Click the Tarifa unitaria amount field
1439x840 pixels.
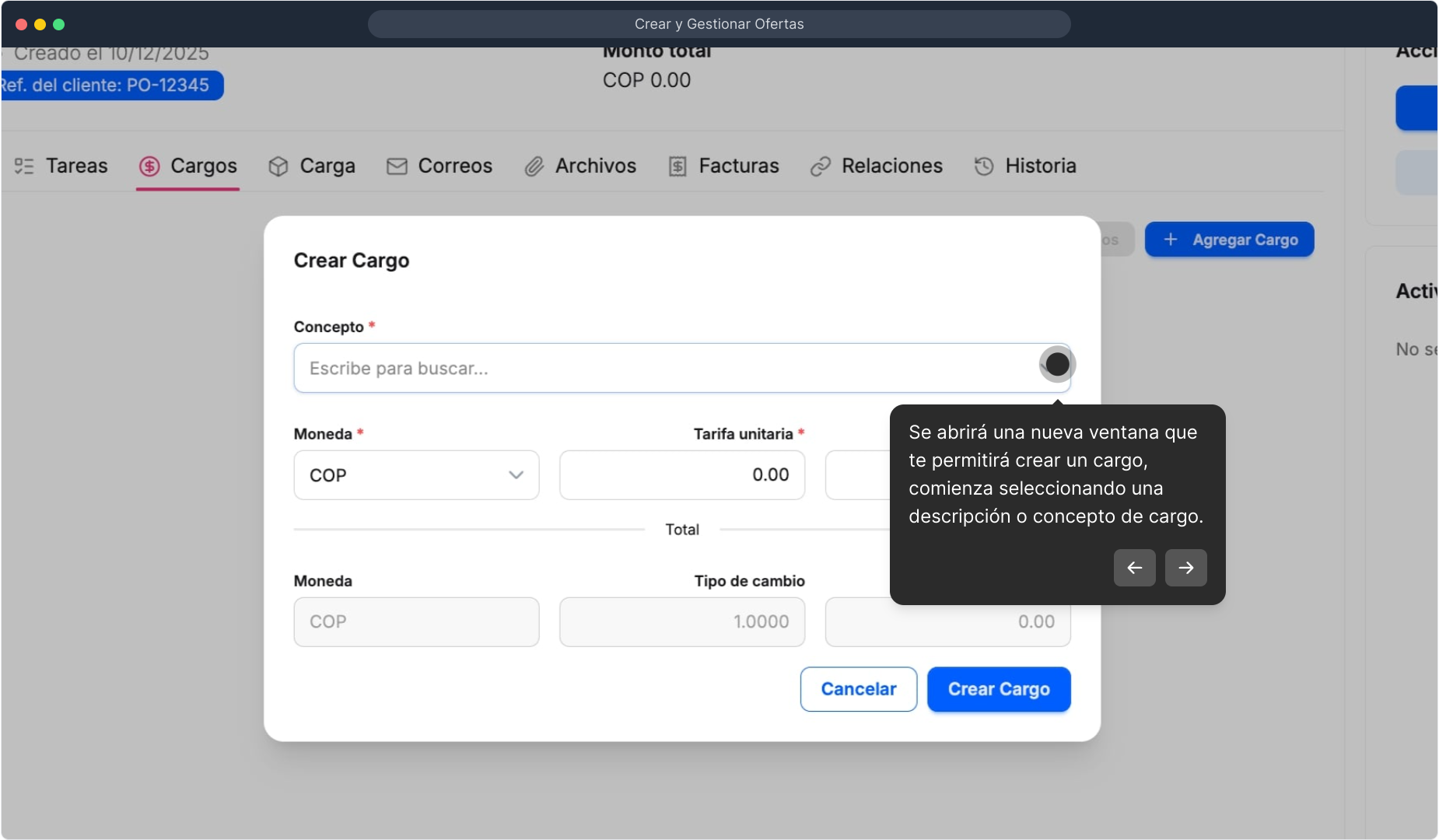[x=681, y=475]
